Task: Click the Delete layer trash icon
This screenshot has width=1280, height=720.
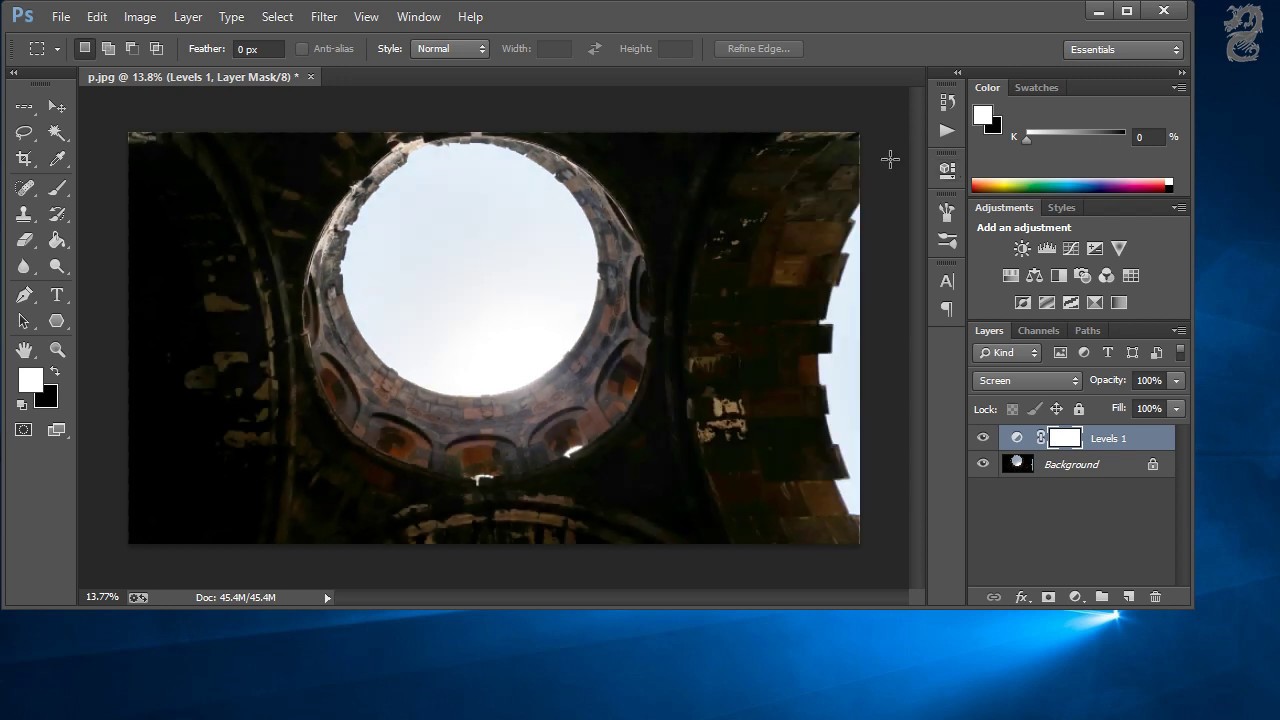Action: 1155,597
